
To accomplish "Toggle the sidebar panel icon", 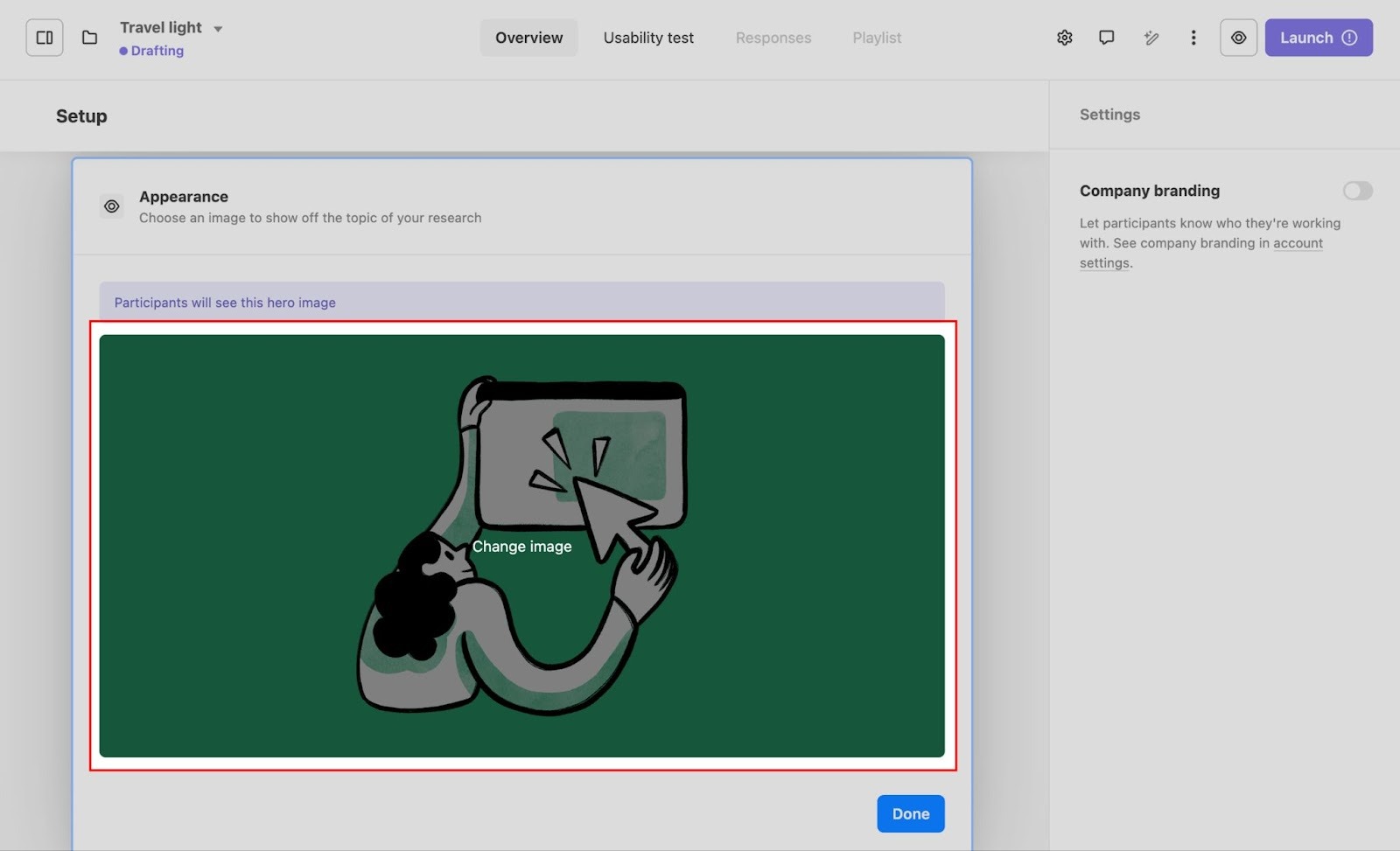I will pos(45,38).
